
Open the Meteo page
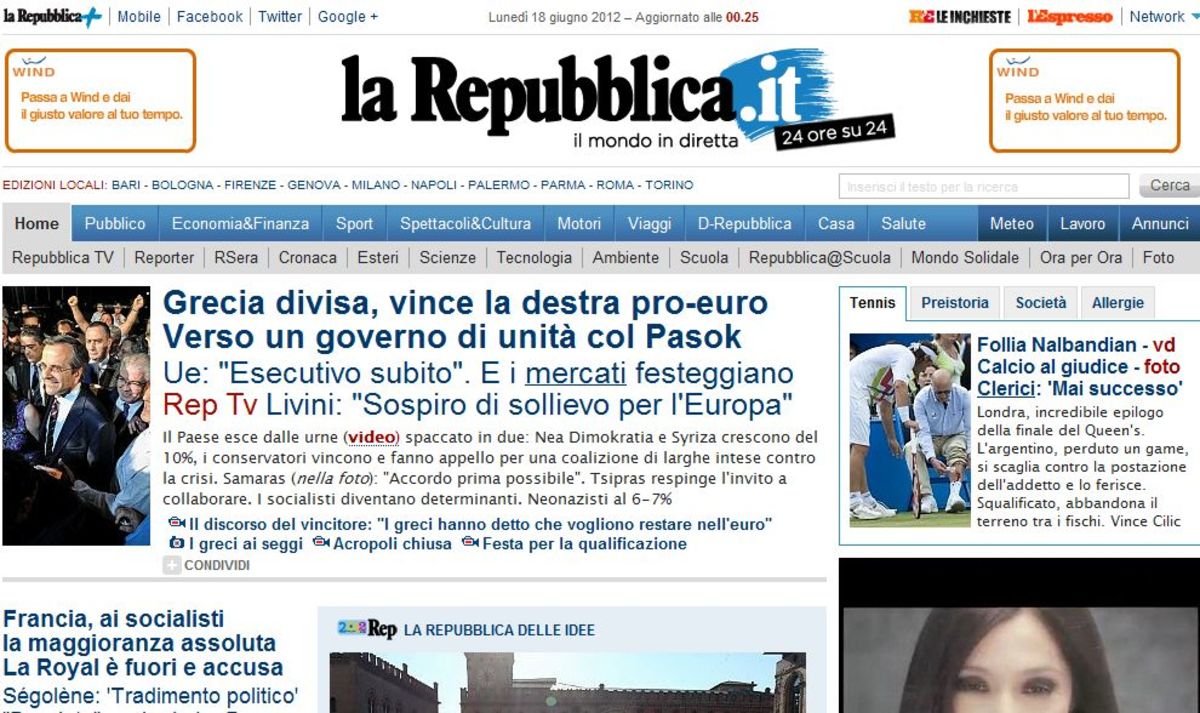pyautogui.click(x=1012, y=224)
